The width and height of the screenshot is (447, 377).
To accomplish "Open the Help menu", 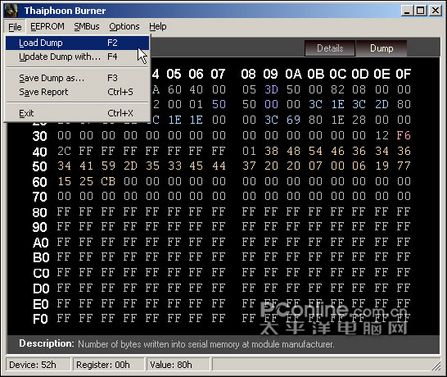I will click(x=158, y=27).
